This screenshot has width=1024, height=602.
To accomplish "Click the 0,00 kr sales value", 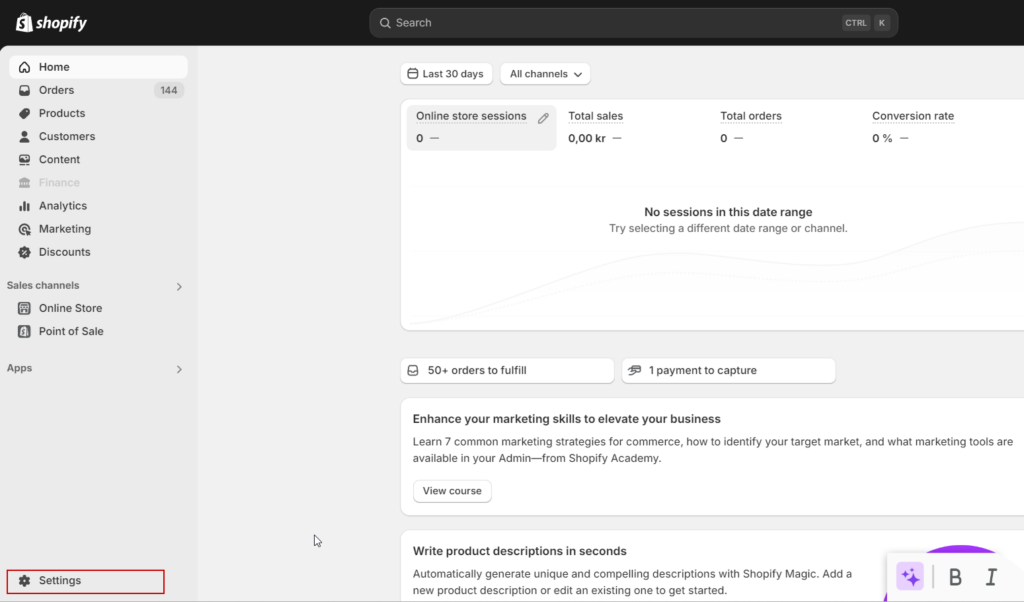I will coord(586,138).
